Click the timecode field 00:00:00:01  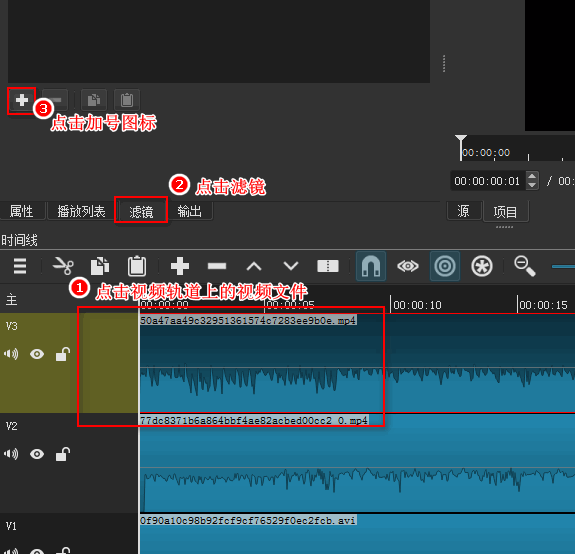(487, 181)
